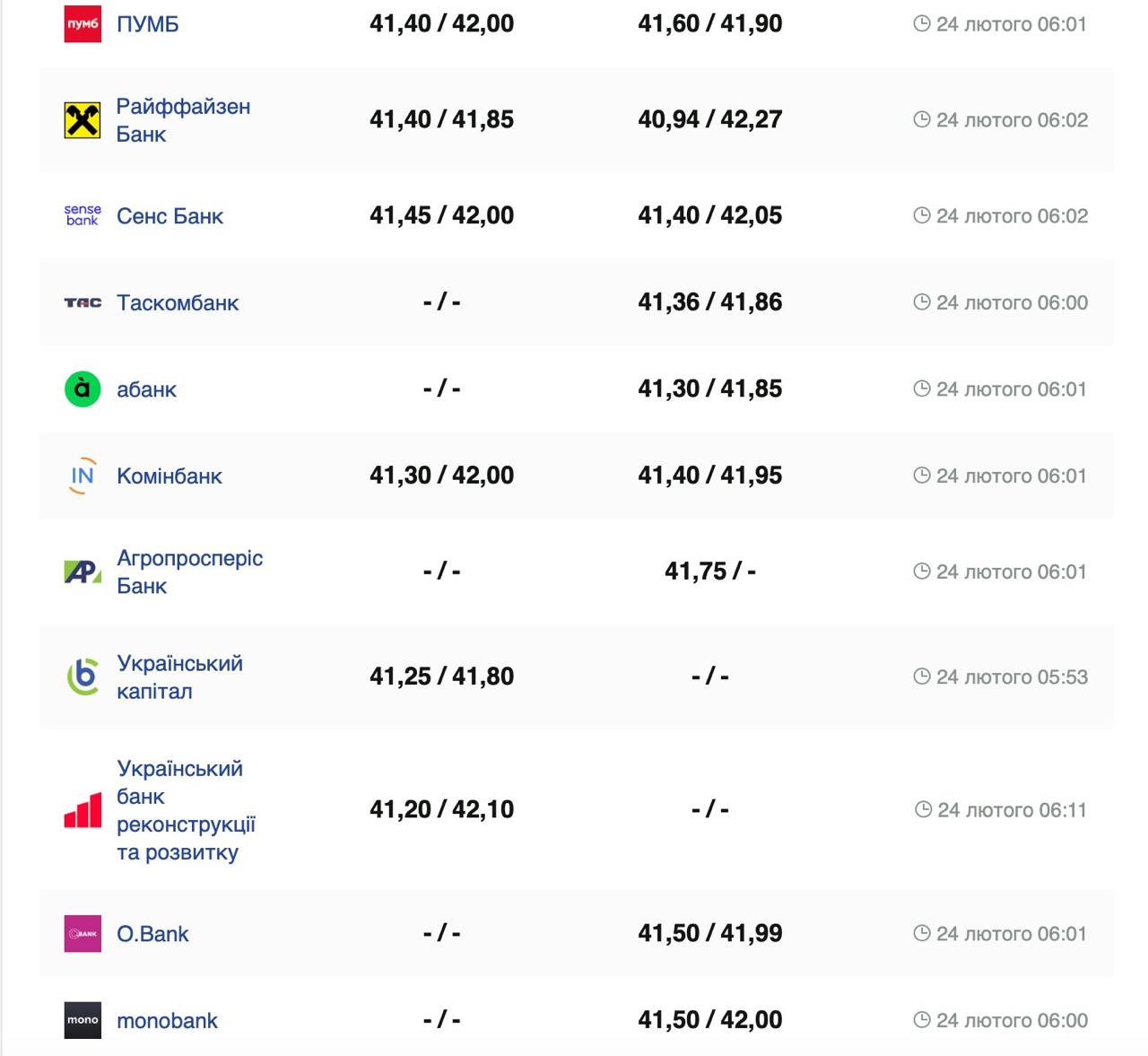Click the green абанк logo icon
This screenshot has height=1056, width=1148.
[83, 389]
